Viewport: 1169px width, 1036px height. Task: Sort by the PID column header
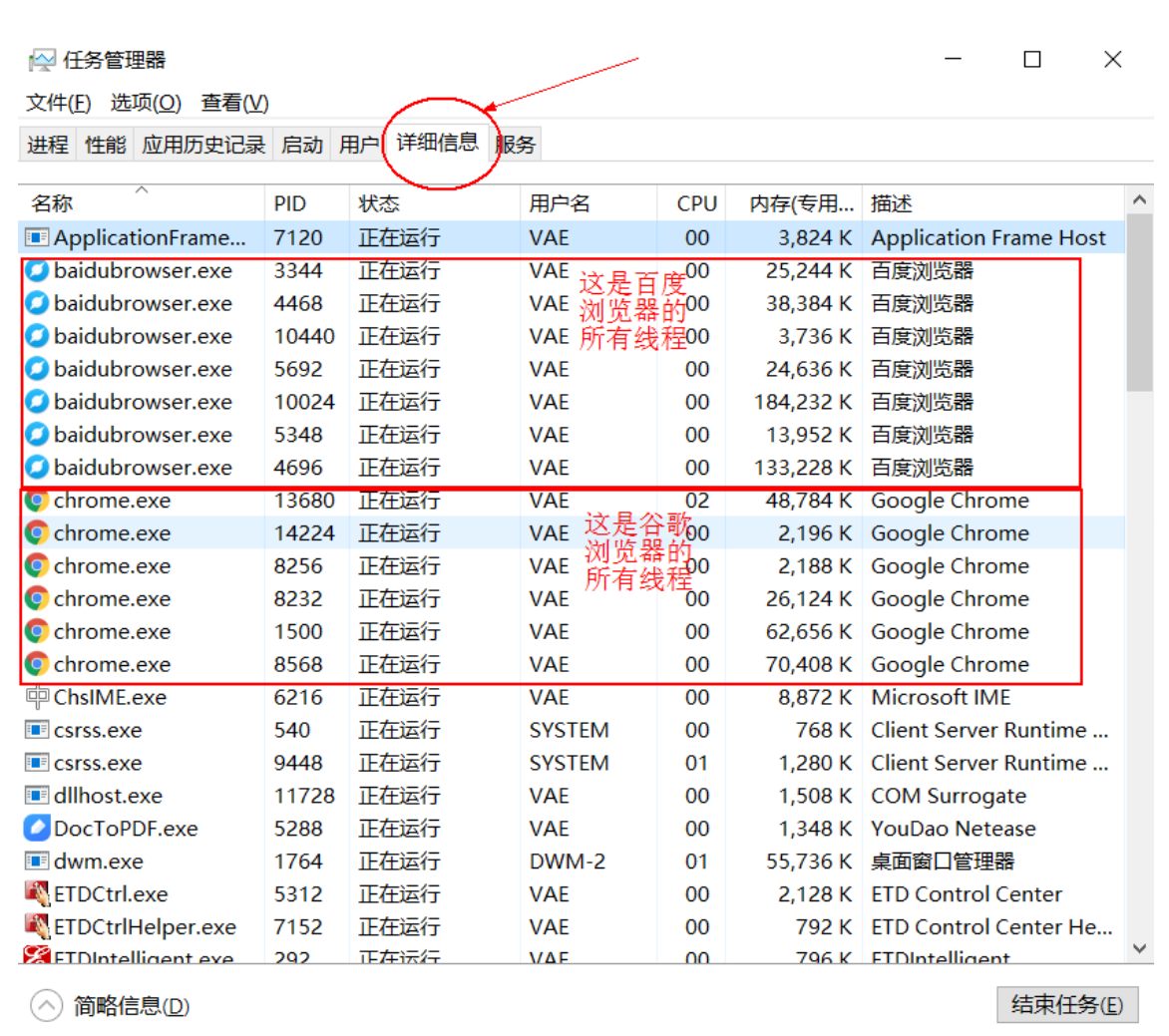[306, 202]
